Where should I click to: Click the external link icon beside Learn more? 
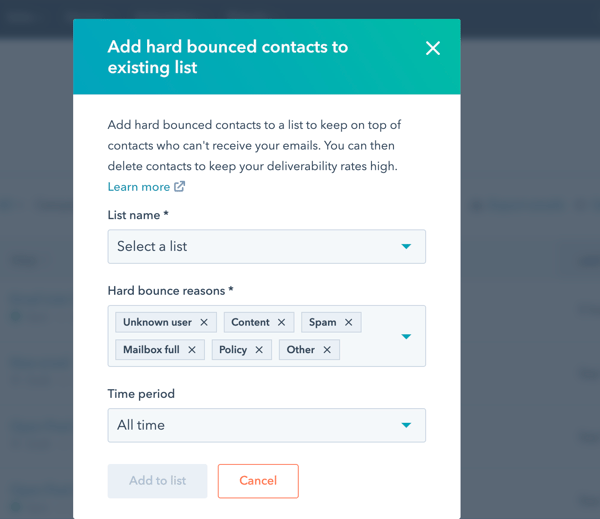tap(180, 187)
